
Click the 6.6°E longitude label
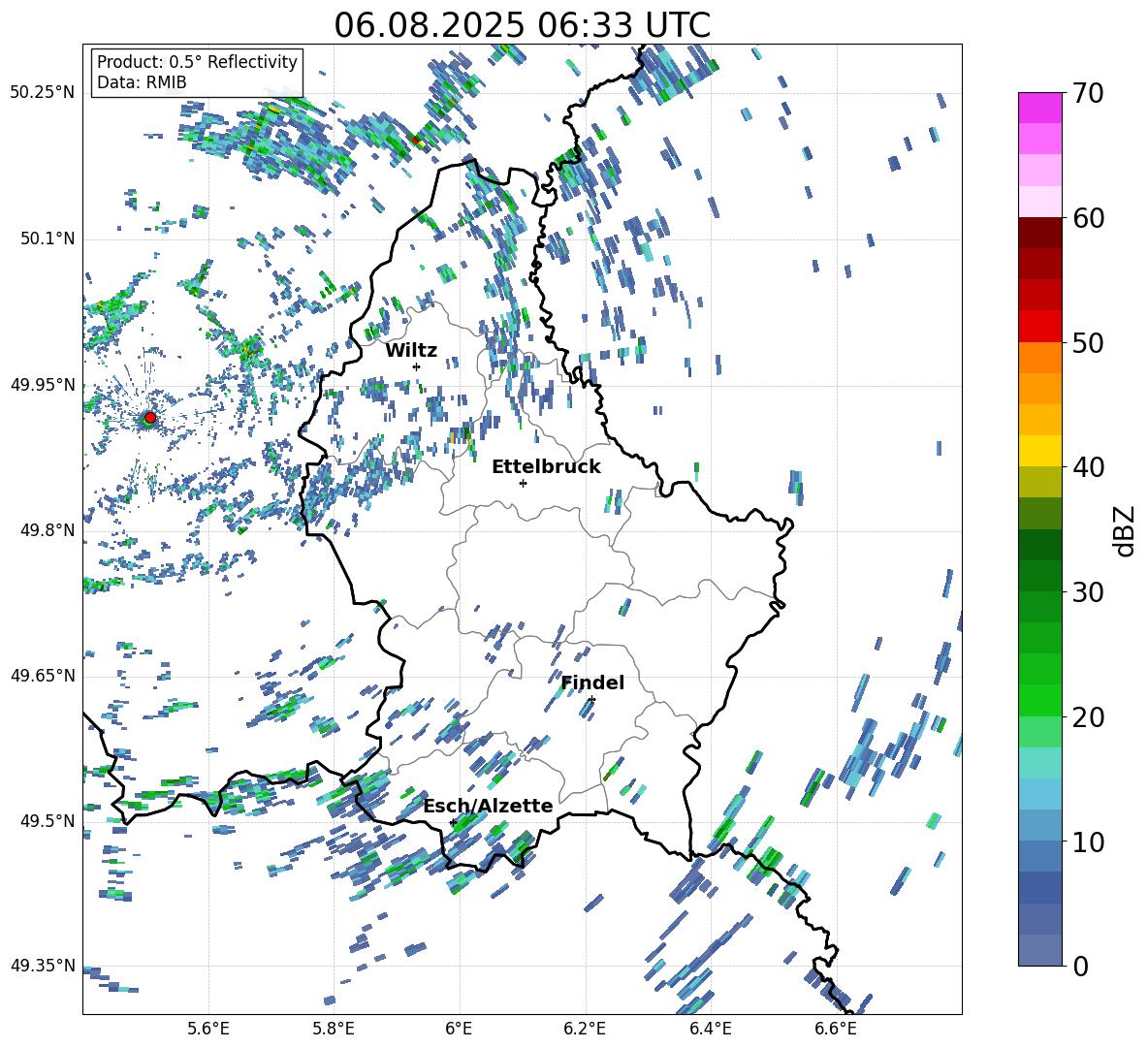836,1029
